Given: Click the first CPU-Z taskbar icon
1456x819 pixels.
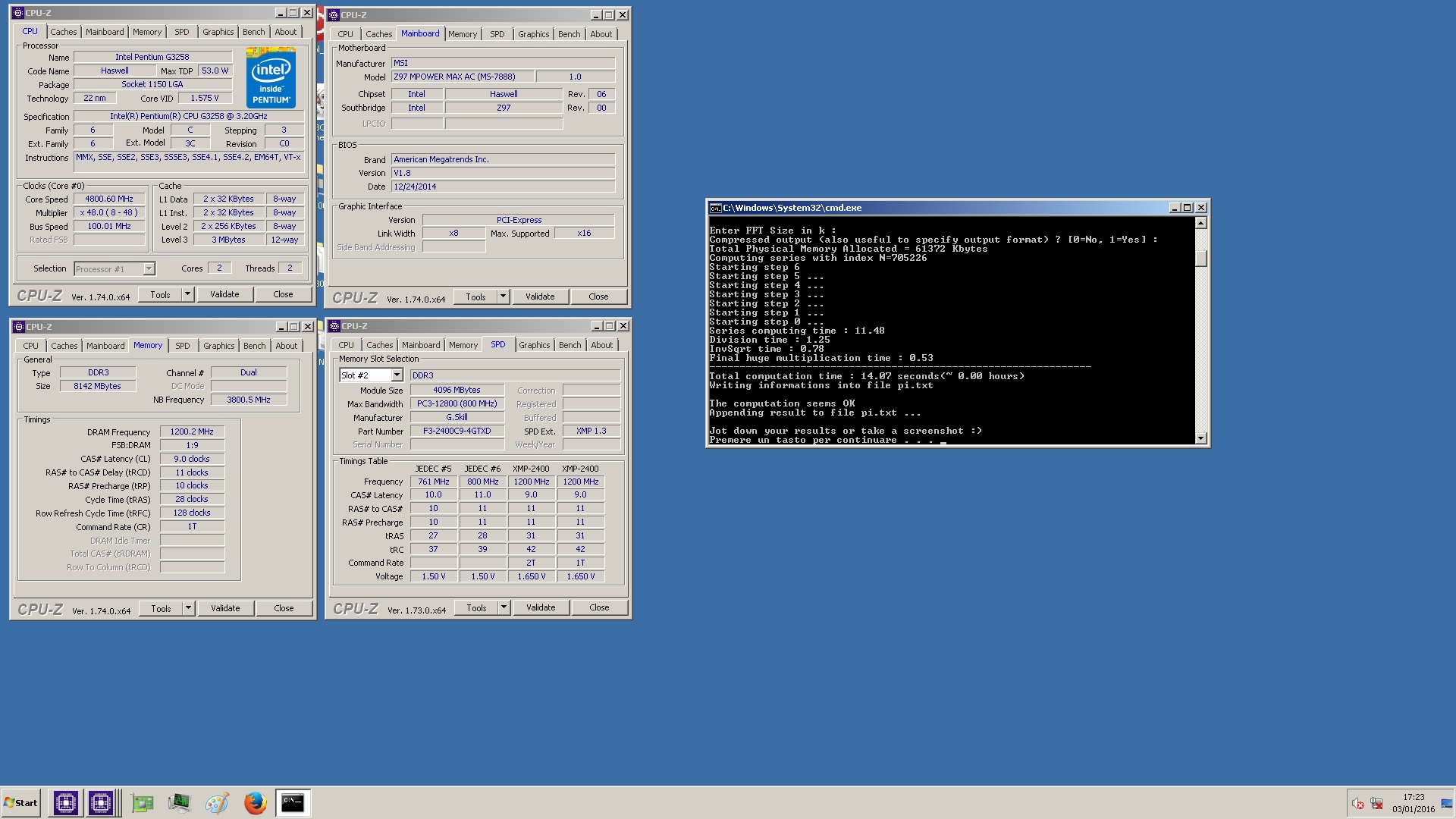Looking at the screenshot, I should [65, 802].
